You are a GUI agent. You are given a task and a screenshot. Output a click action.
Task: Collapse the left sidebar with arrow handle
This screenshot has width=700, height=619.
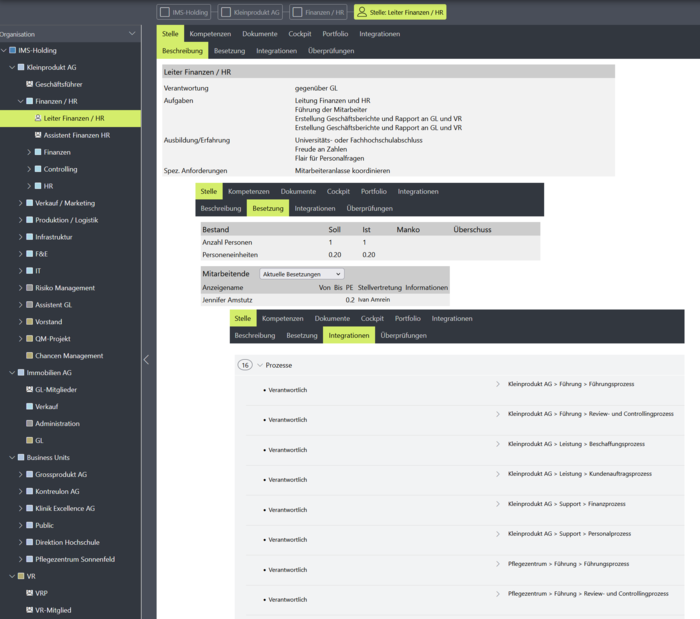146,359
